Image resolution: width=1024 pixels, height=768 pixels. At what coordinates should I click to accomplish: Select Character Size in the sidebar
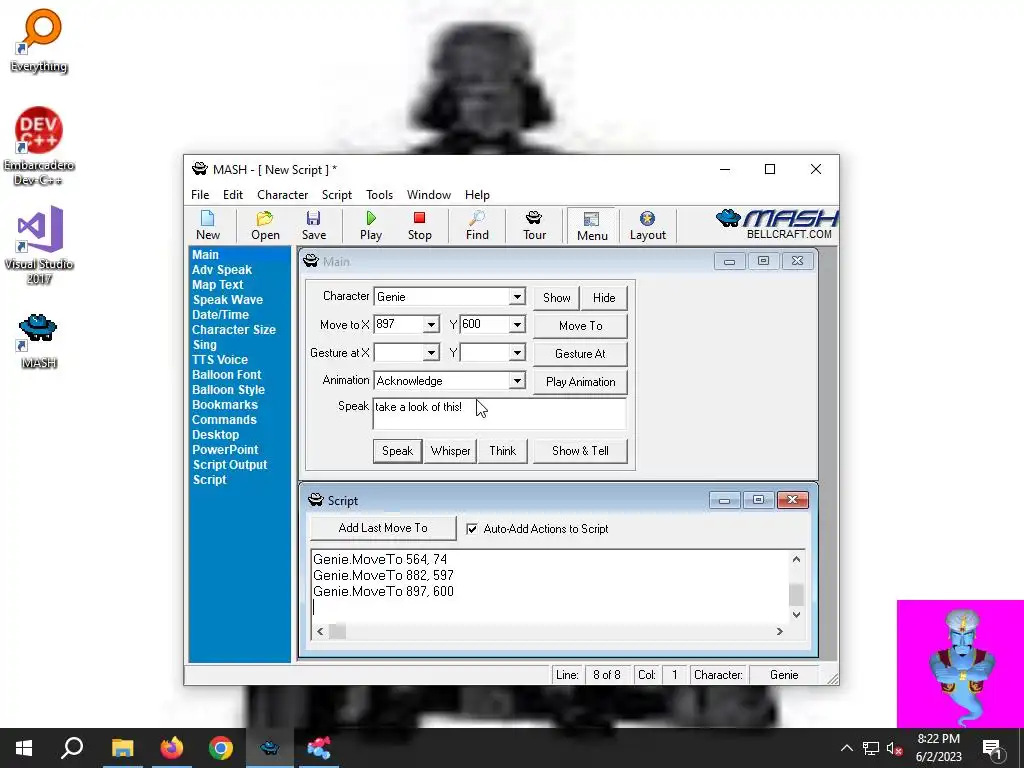point(233,330)
